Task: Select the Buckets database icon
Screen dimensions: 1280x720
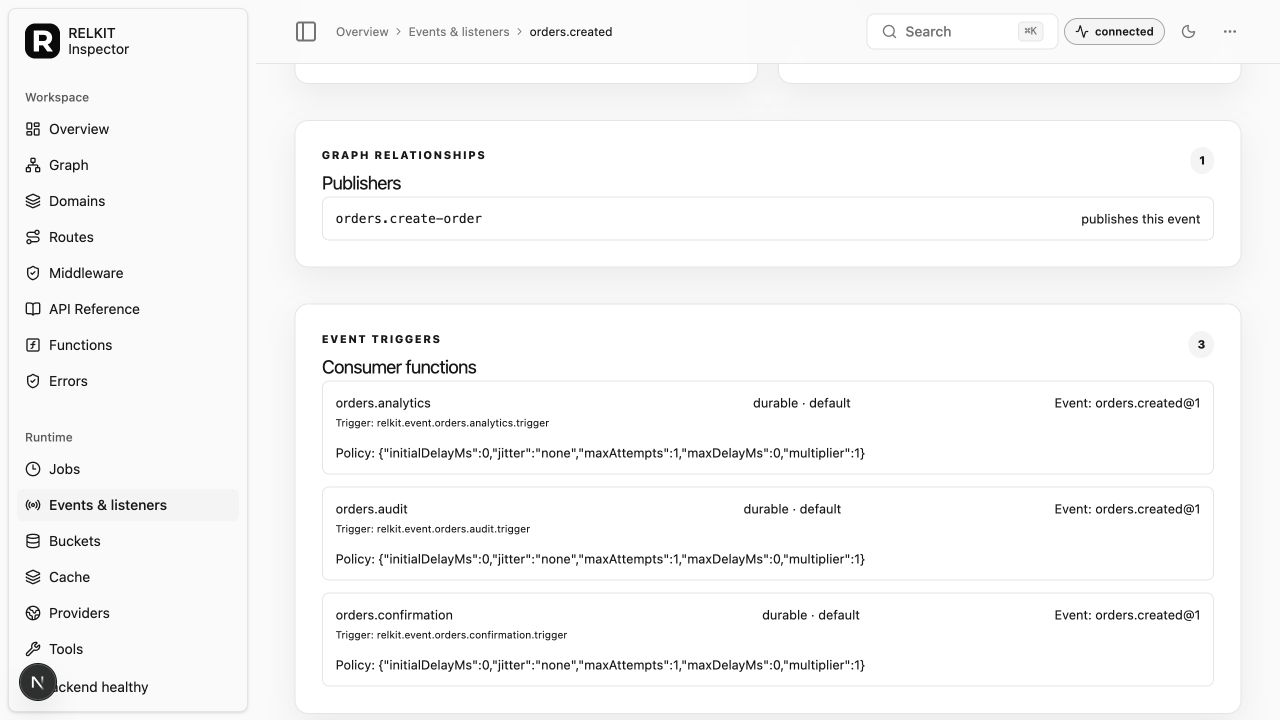Action: pos(33,541)
